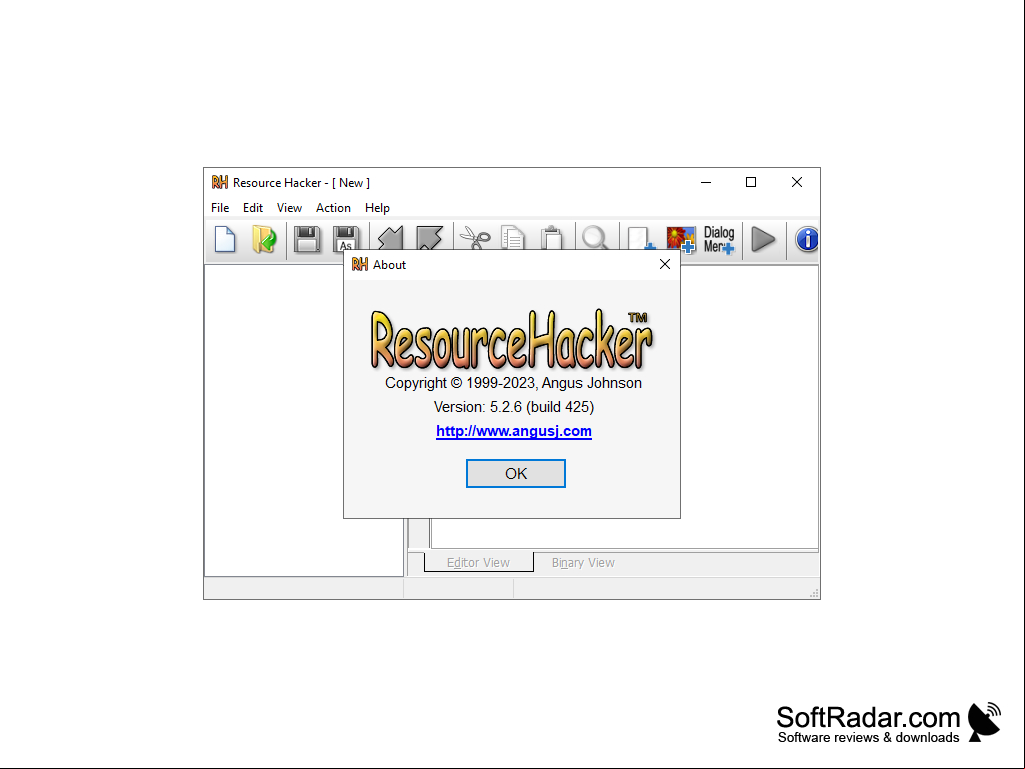Maximize the Resource Hacker window
This screenshot has height=769, width=1025.
pos(751,182)
